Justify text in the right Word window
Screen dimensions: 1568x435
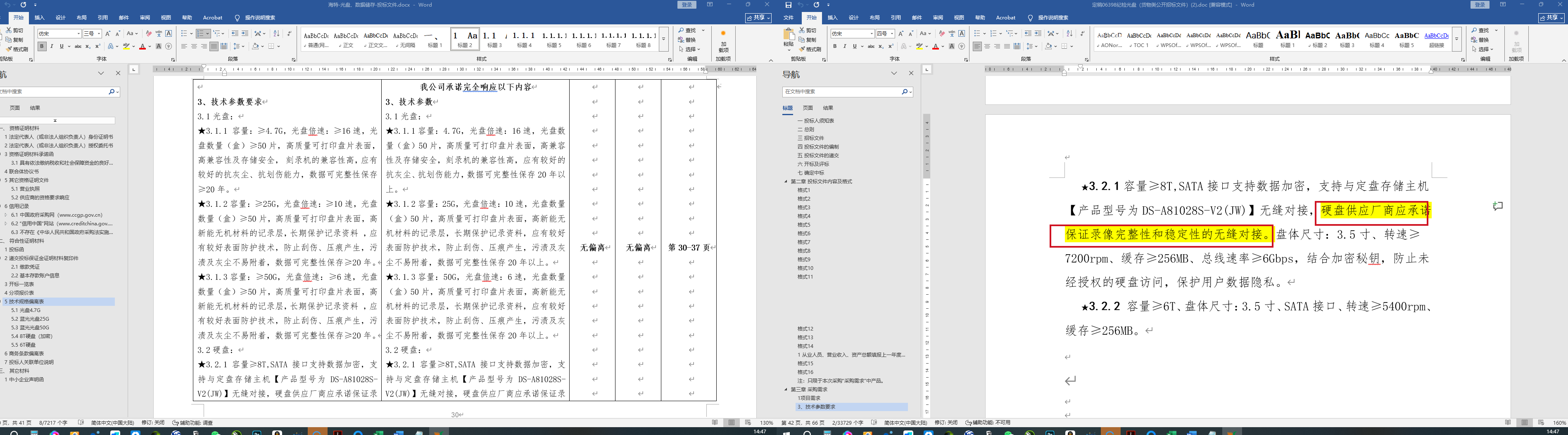click(1007, 46)
